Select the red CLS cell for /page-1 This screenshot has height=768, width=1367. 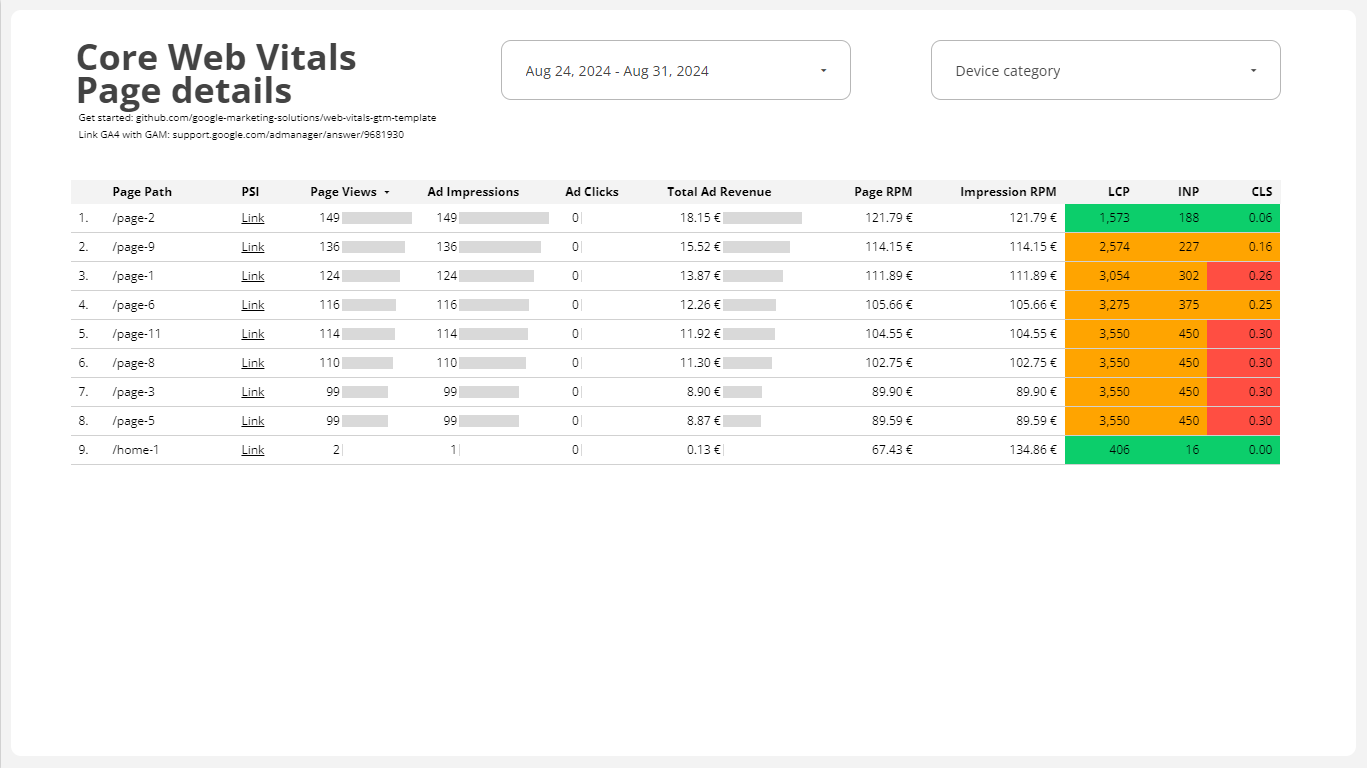click(x=1242, y=275)
